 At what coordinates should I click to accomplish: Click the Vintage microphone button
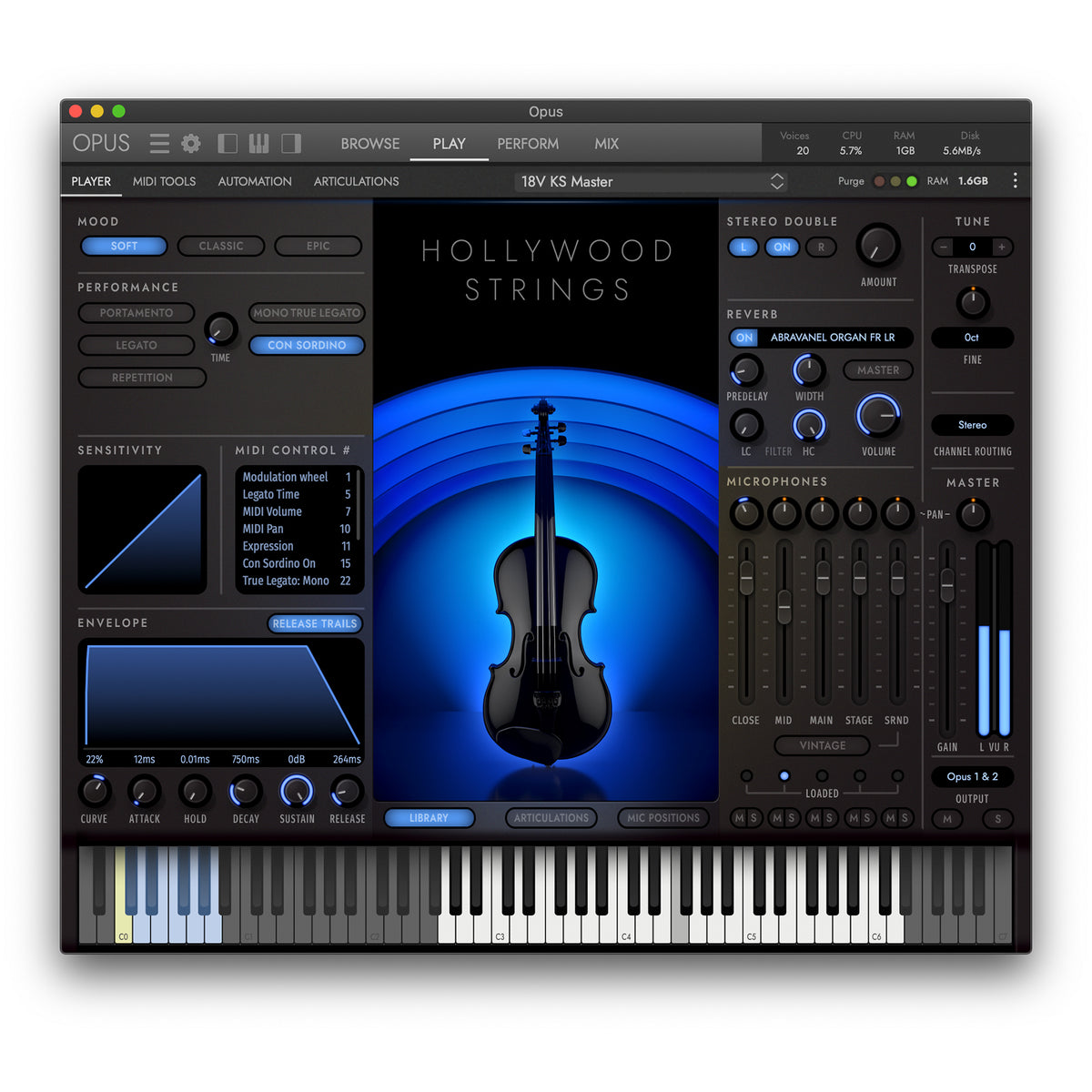click(x=823, y=745)
